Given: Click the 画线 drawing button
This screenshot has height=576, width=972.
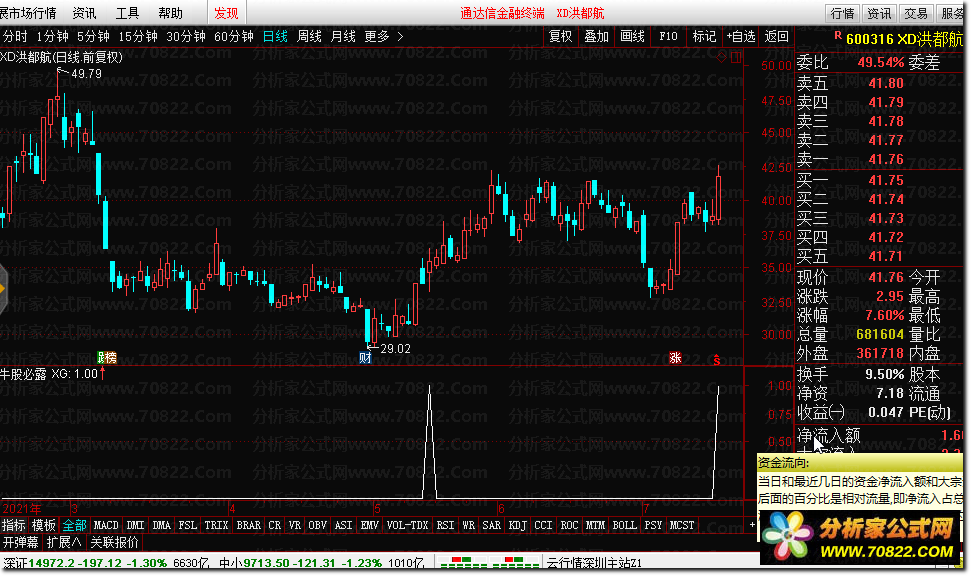Looking at the screenshot, I should tap(632, 37).
